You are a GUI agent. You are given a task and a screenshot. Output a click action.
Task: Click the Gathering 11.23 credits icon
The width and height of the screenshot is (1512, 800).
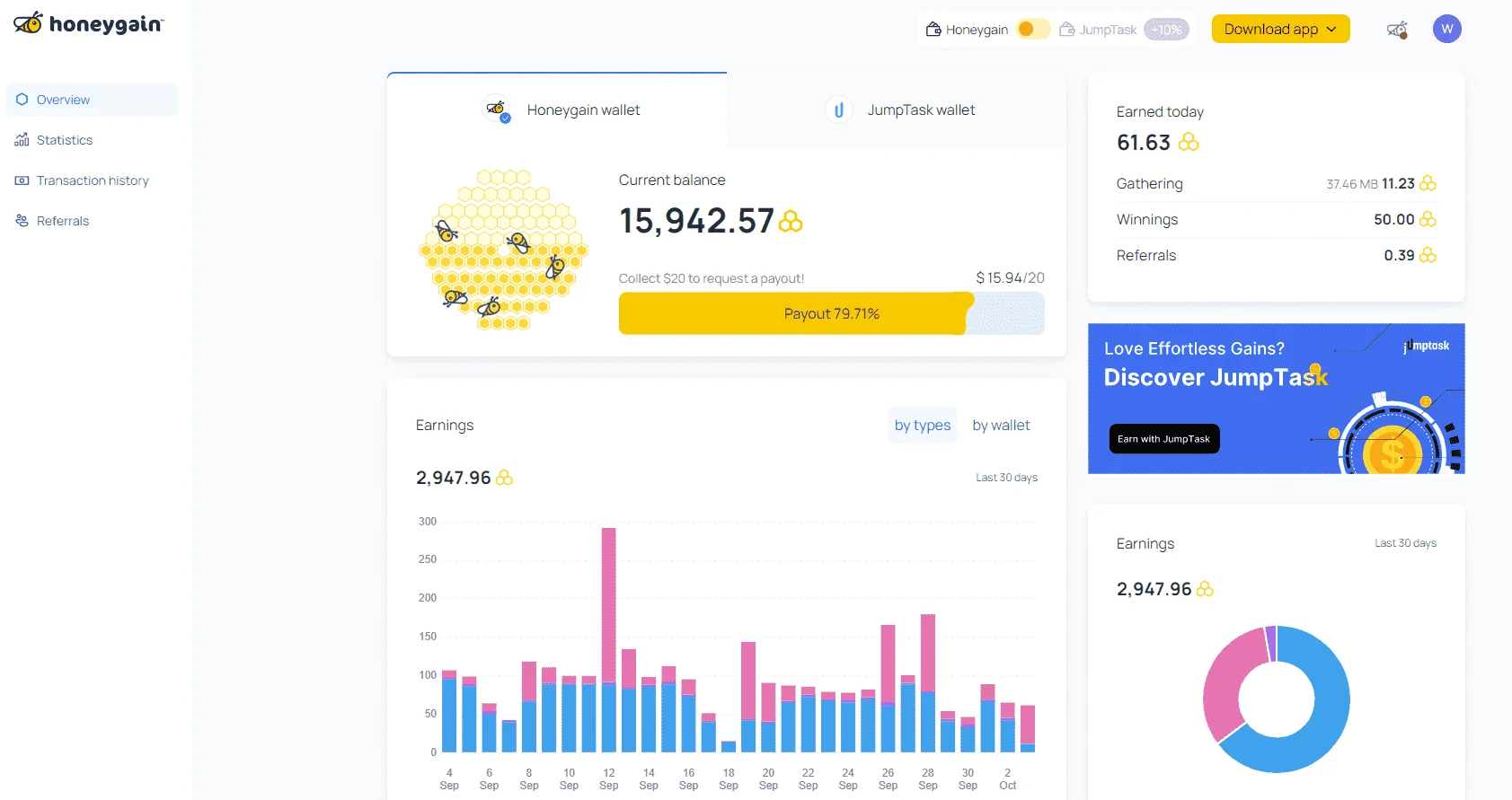1428,183
